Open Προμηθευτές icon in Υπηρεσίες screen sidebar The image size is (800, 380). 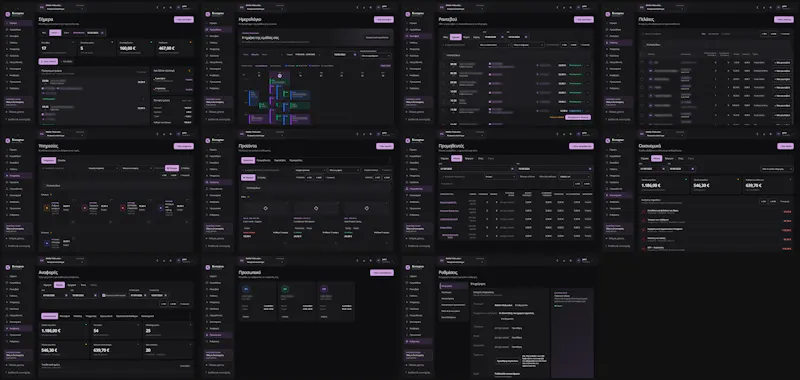pos(8,188)
